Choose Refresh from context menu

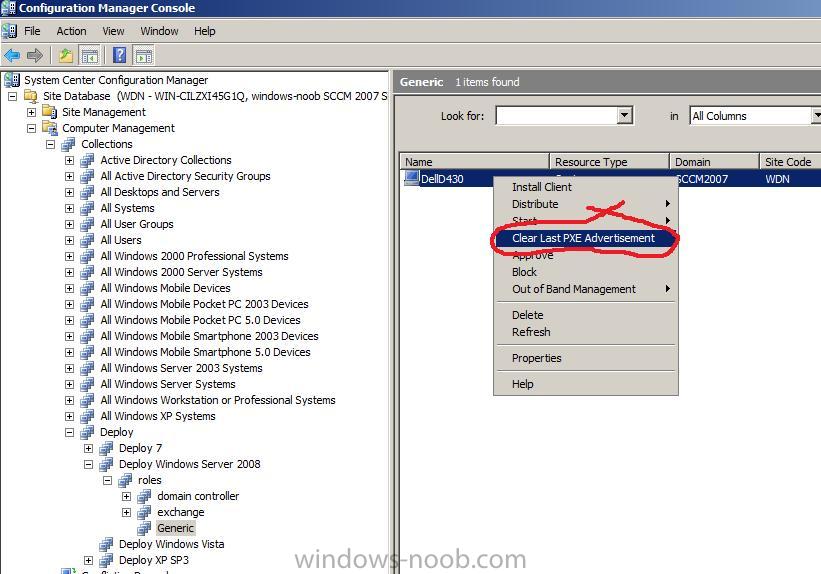(585, 332)
